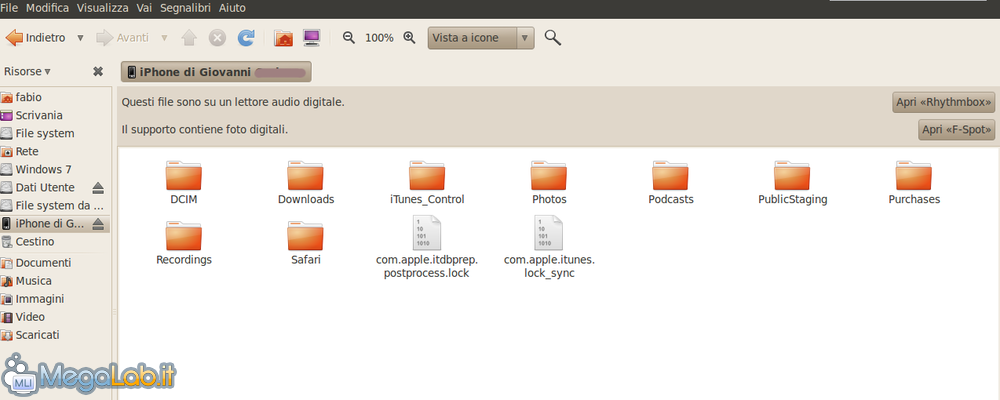The height and width of the screenshot is (400, 1000).
Task: Click the Avanti forward button
Action: (x=122, y=38)
